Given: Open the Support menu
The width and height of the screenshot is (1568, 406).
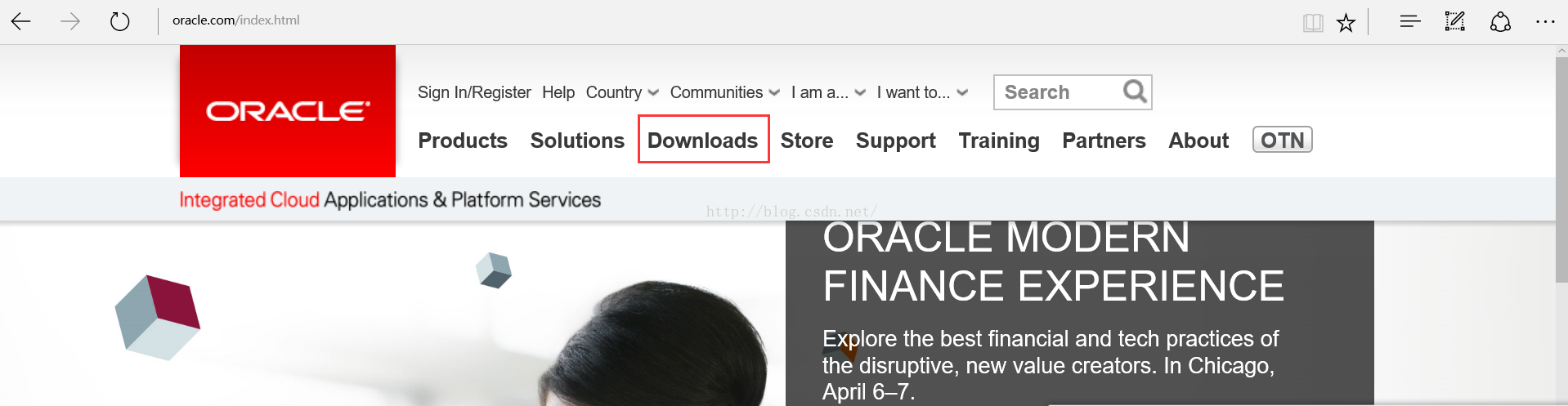Looking at the screenshot, I should pos(896,141).
